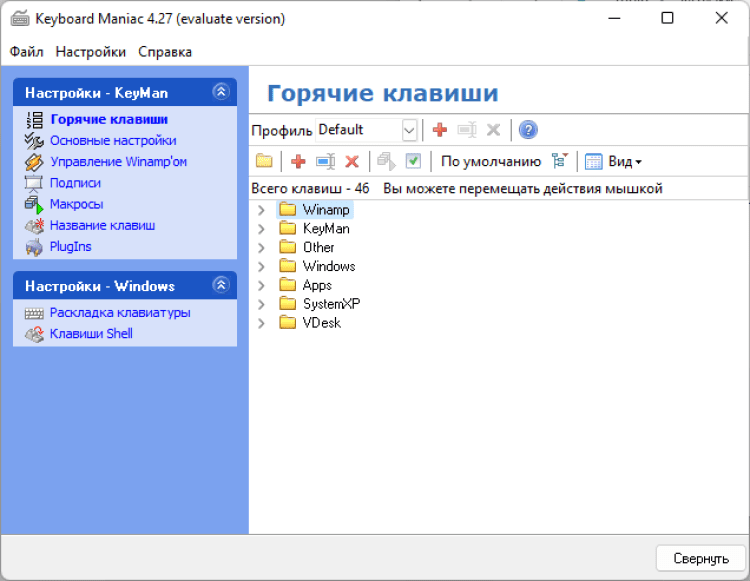The height and width of the screenshot is (581, 750).
Task: Click the Свернуть button
Action: [700, 558]
